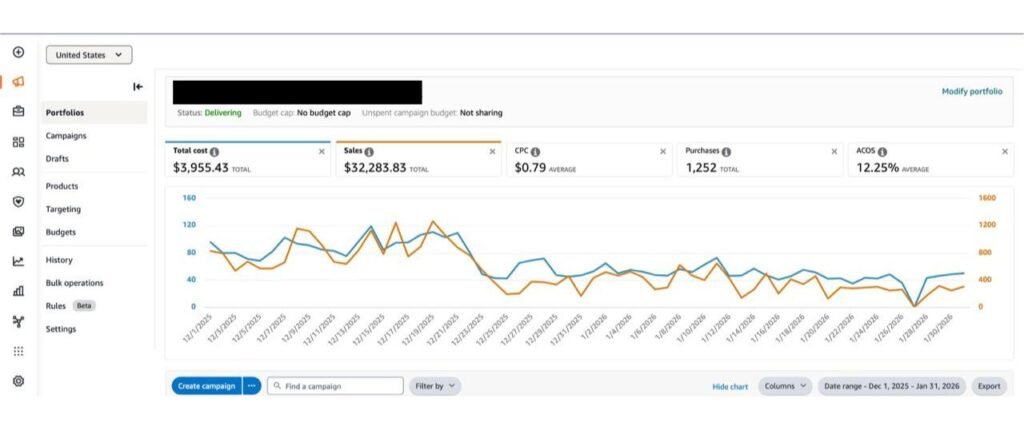Toggle the Sales metric on chart

[418, 159]
